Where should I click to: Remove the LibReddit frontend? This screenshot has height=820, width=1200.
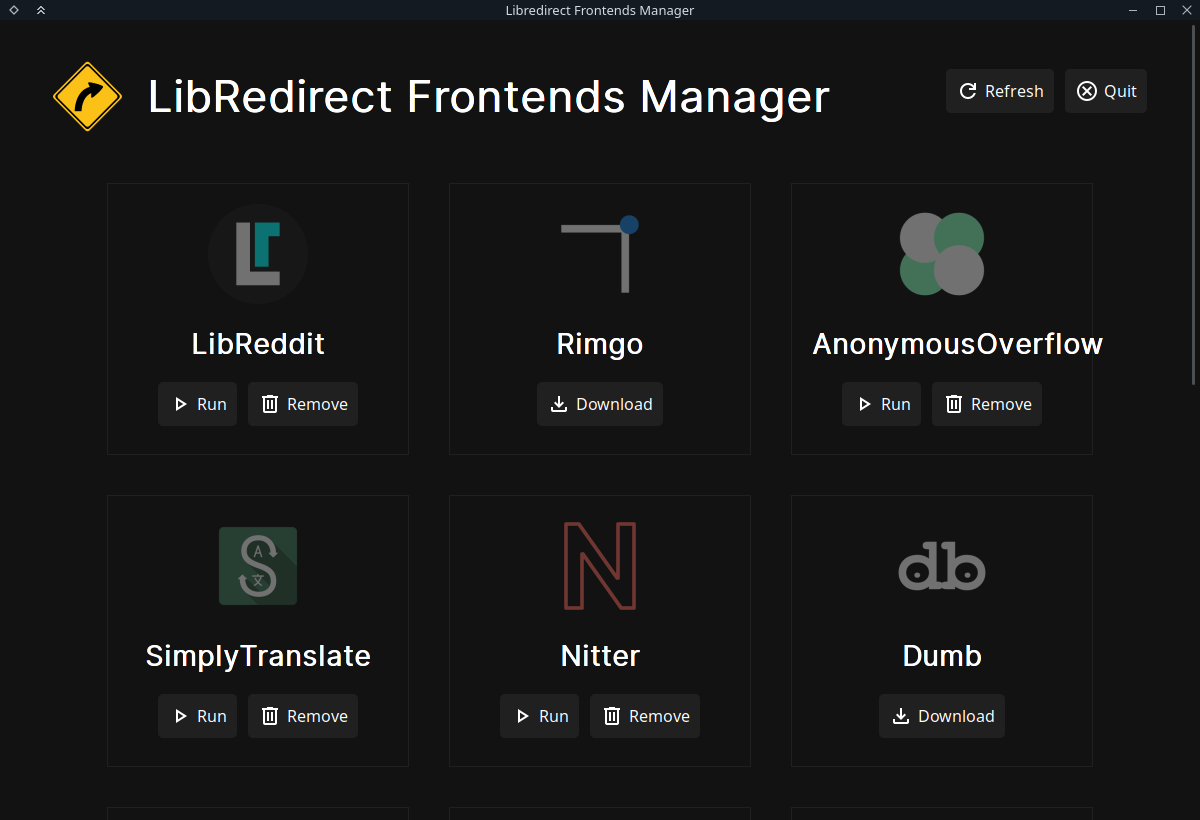click(303, 404)
